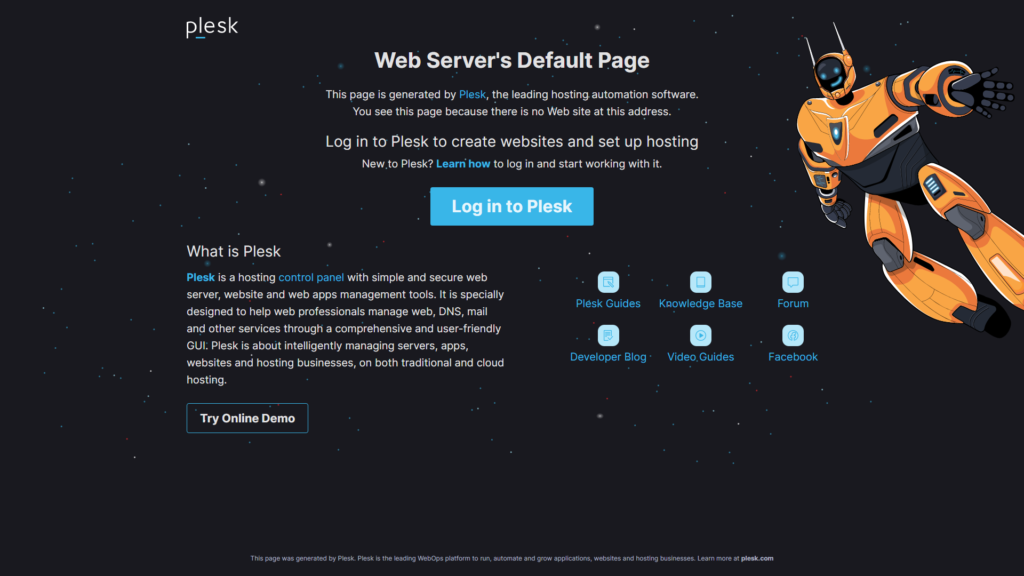This screenshot has height=576, width=1024.
Task: Click the Video Guides text link
Action: [x=700, y=357]
